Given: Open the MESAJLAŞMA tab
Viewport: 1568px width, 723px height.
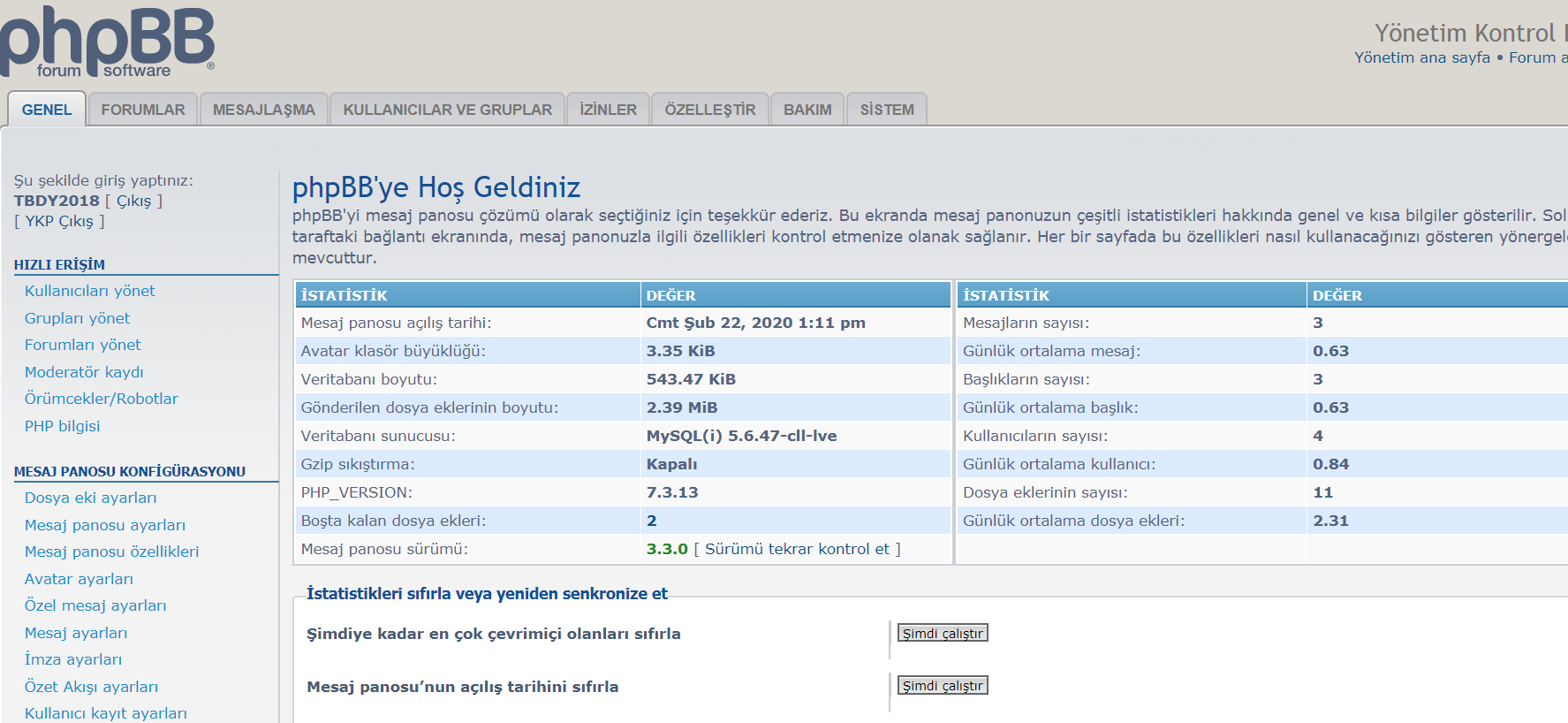Looking at the screenshot, I should coord(264,110).
